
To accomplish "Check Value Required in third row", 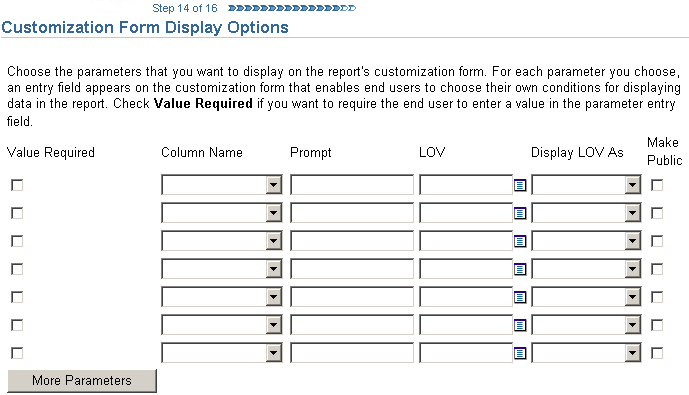I will 17,241.
